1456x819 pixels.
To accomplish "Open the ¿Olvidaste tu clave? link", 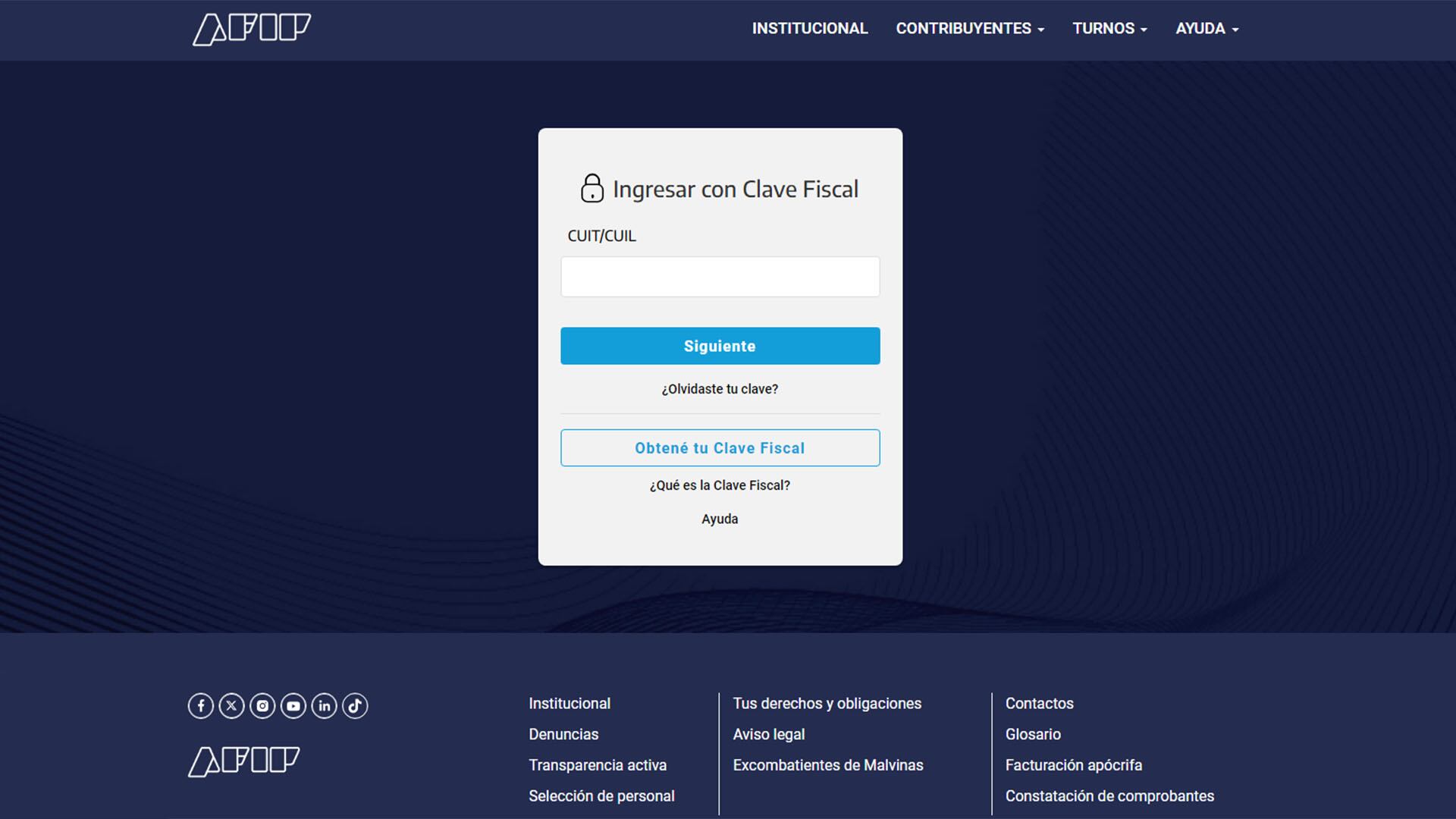I will (x=719, y=388).
